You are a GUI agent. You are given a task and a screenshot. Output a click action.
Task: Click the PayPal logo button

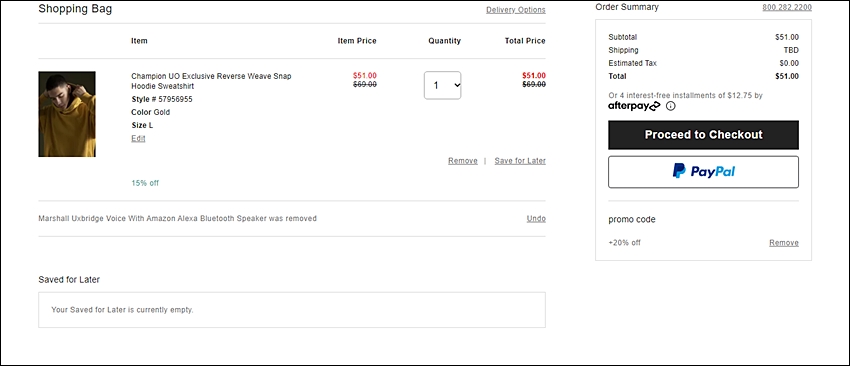tap(703, 172)
